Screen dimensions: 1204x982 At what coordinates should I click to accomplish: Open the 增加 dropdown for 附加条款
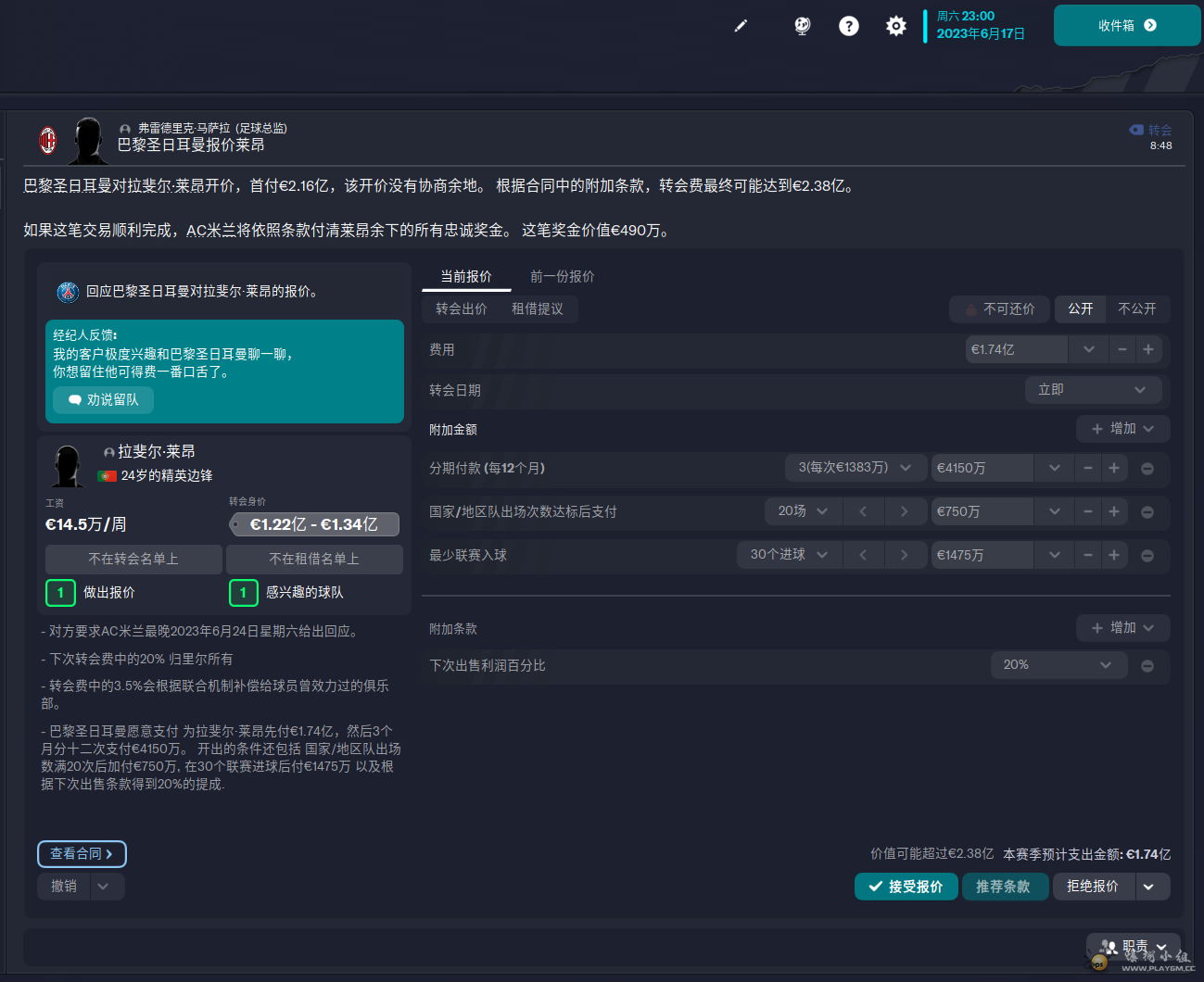click(x=1122, y=628)
